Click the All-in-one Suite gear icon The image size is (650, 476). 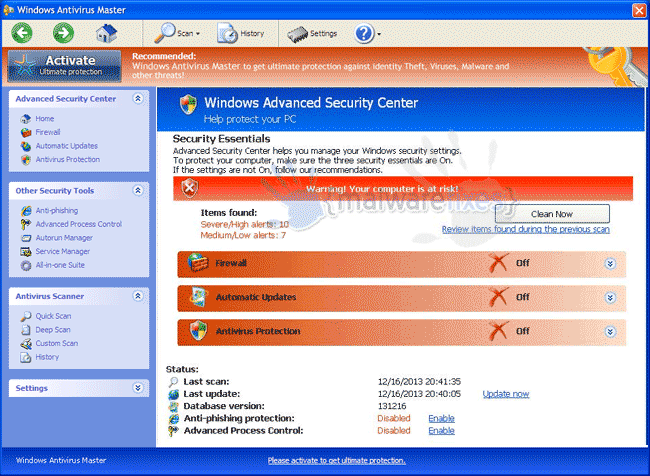(x=26, y=265)
